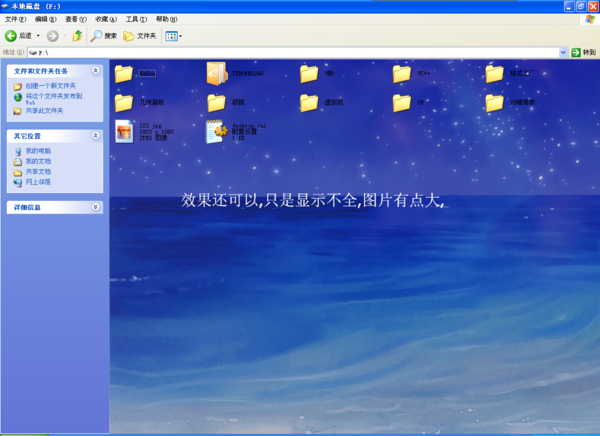This screenshot has width=600, height=436.
Task: Click the Views grid icon in toolbar
Action: [x=171, y=36]
